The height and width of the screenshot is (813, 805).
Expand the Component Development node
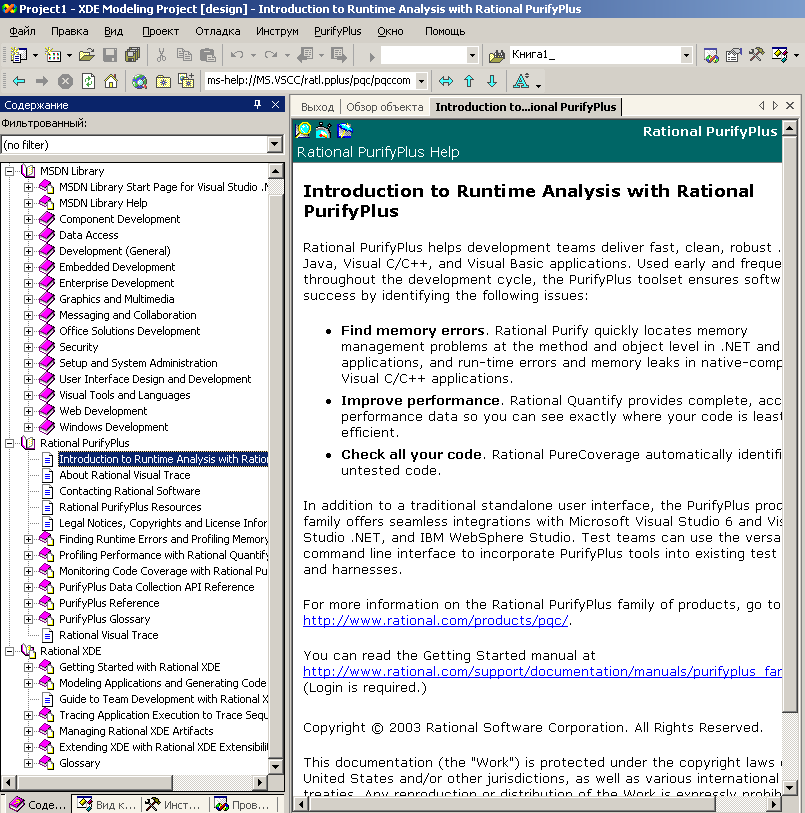click(x=29, y=219)
